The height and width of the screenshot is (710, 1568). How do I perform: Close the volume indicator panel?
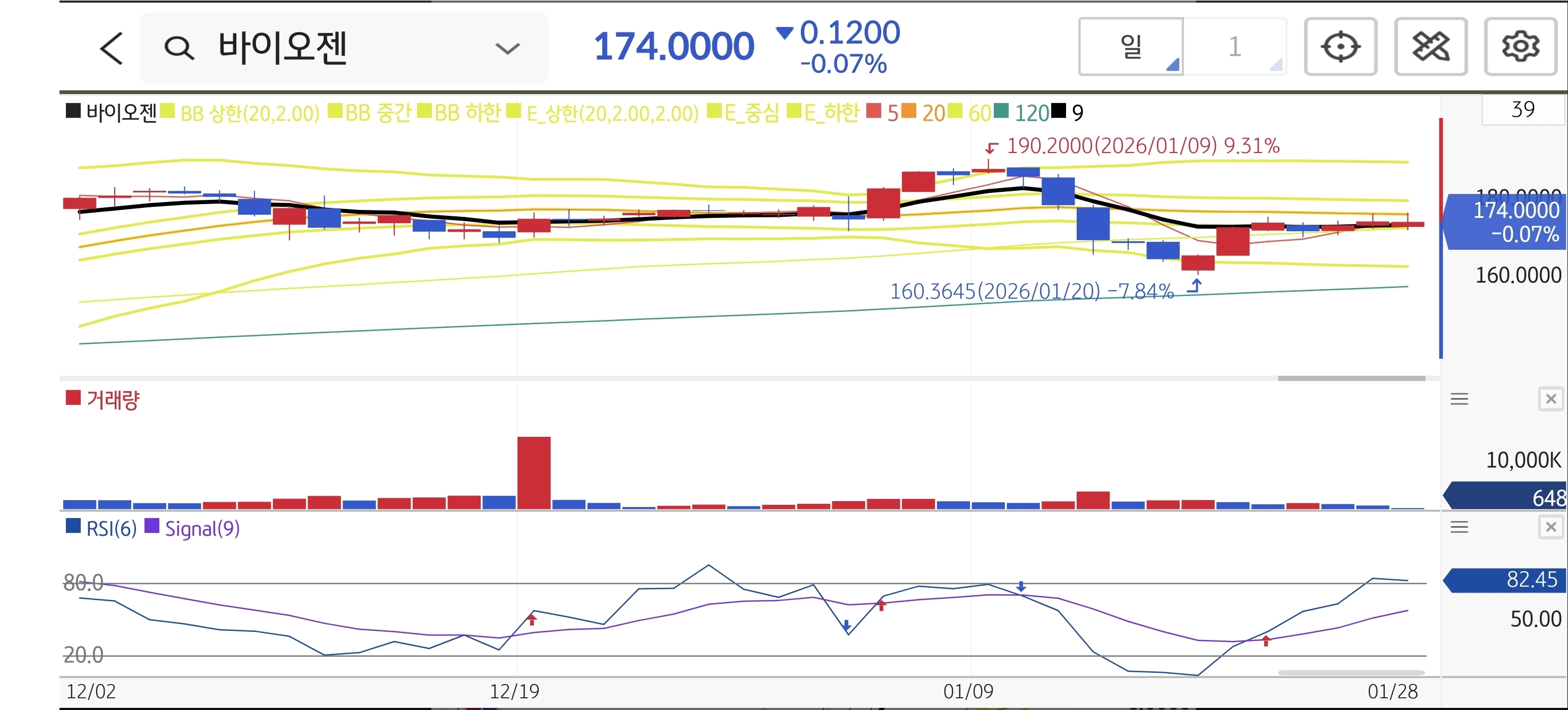point(1550,400)
